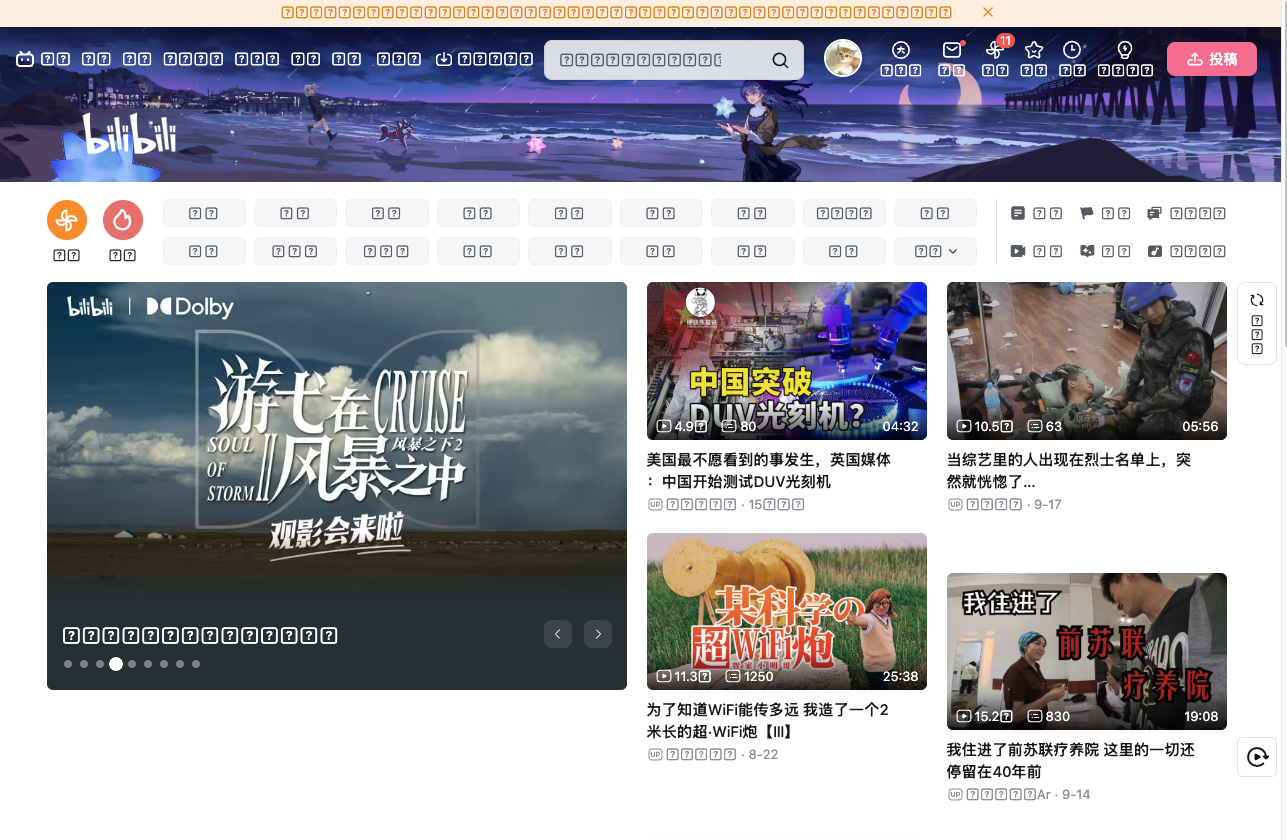Open title 为了知道WiFi能传多远

pos(768,721)
